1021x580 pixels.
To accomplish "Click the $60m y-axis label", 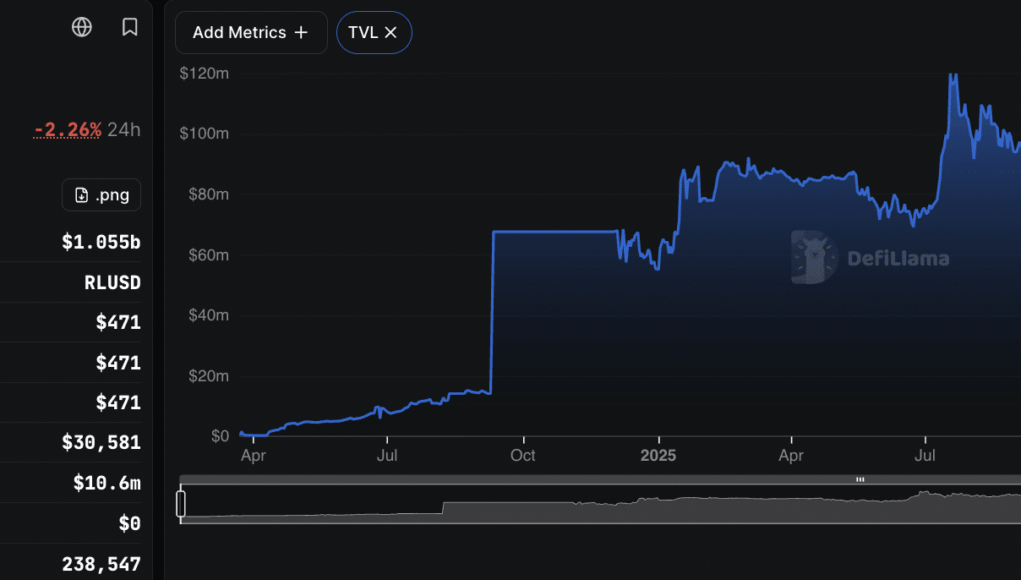I will pos(208,255).
